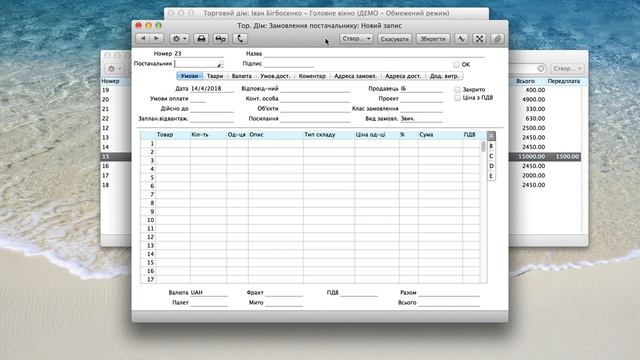
Task: Click the Дата field 14/4/2018
Action: 212,89
